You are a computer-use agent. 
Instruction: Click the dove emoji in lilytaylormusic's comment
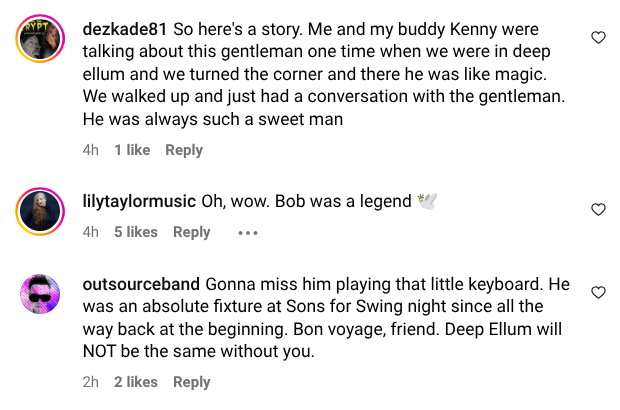(428, 201)
